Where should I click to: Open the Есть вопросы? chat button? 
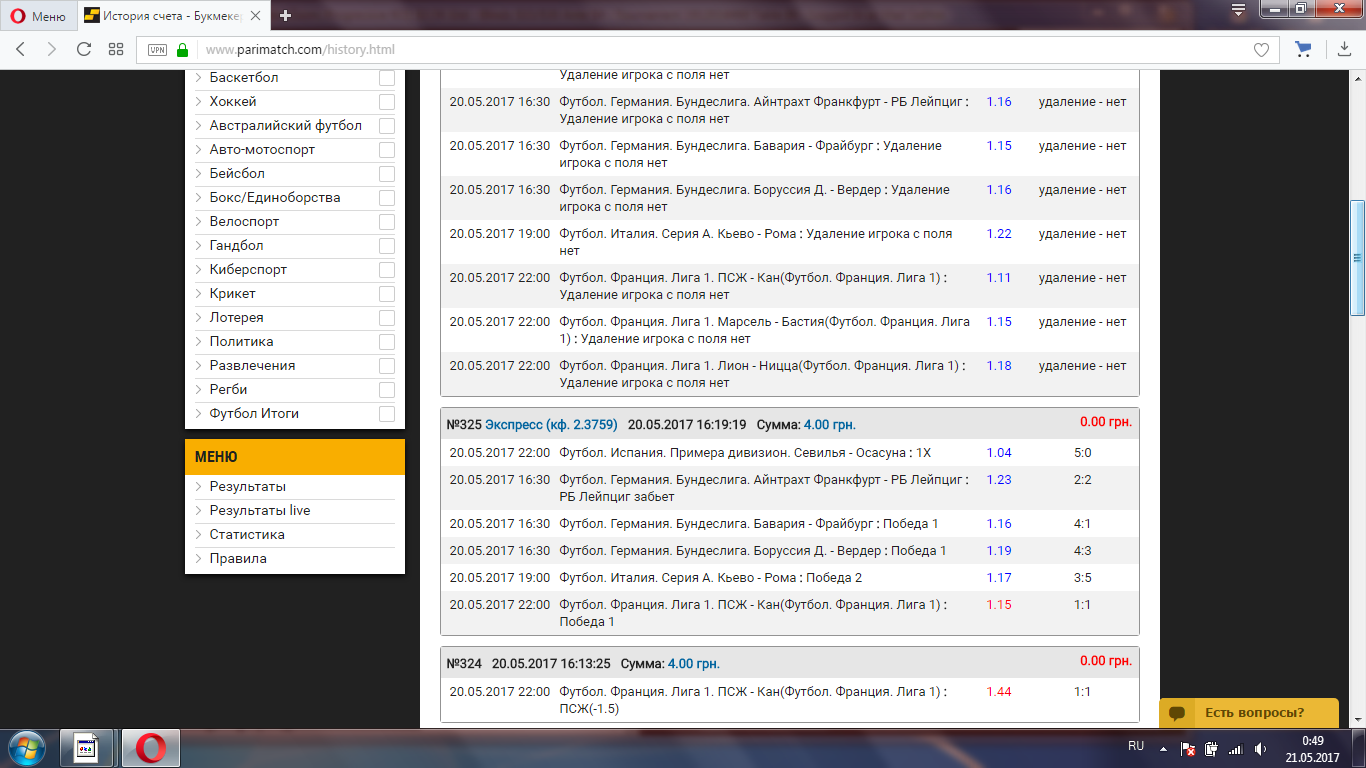click(1249, 713)
